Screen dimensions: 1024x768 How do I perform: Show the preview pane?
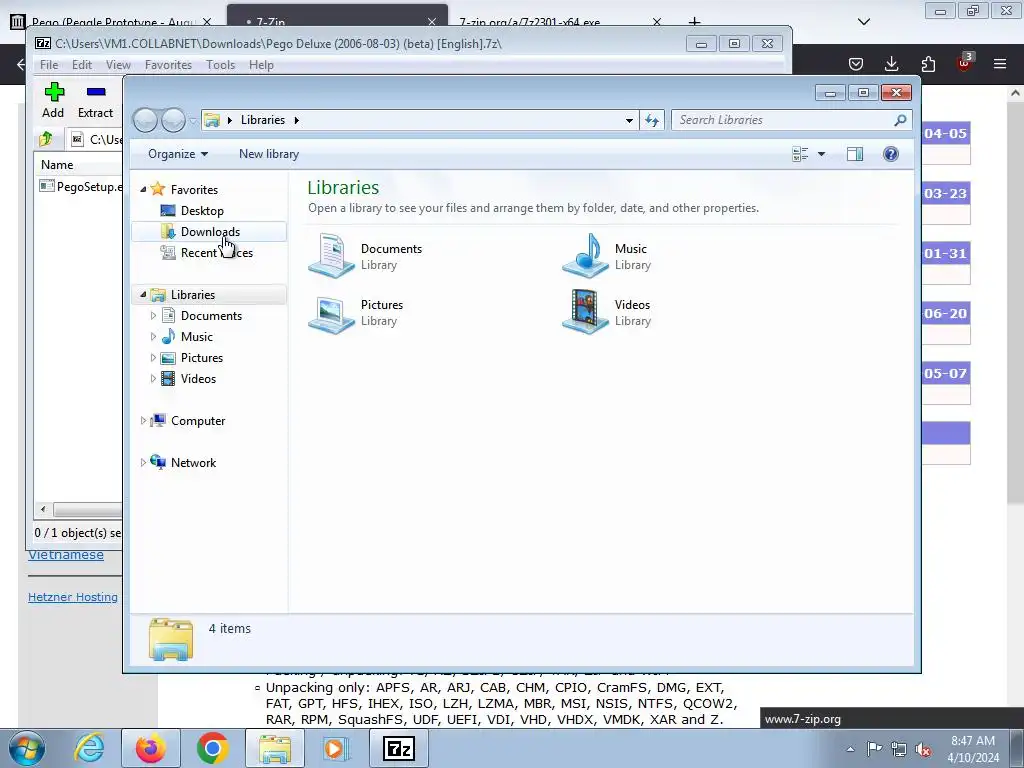click(x=855, y=154)
